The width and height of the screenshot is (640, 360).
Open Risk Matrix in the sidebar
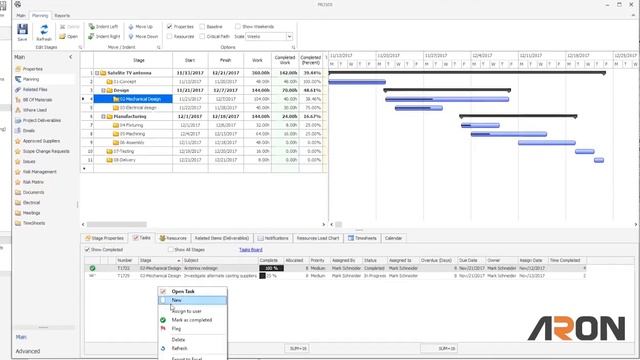tap(33, 182)
